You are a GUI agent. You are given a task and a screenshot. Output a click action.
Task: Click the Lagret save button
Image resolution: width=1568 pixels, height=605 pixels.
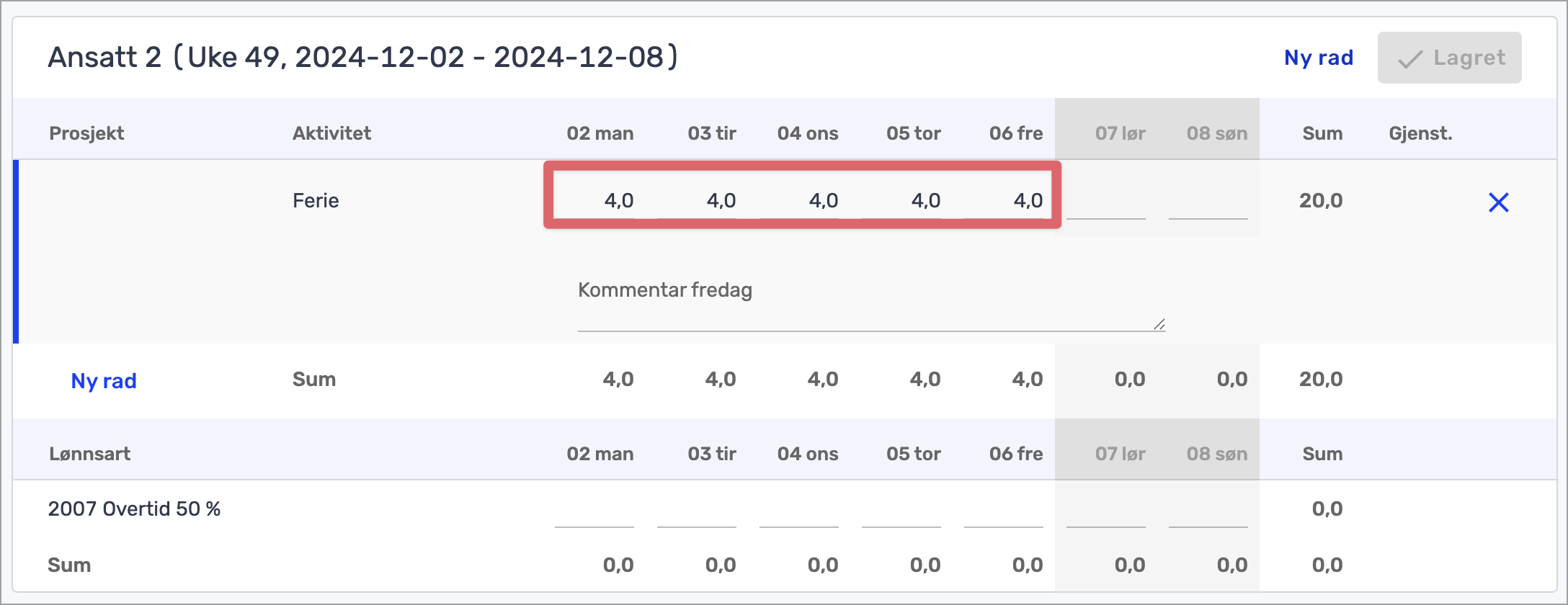tap(1449, 58)
